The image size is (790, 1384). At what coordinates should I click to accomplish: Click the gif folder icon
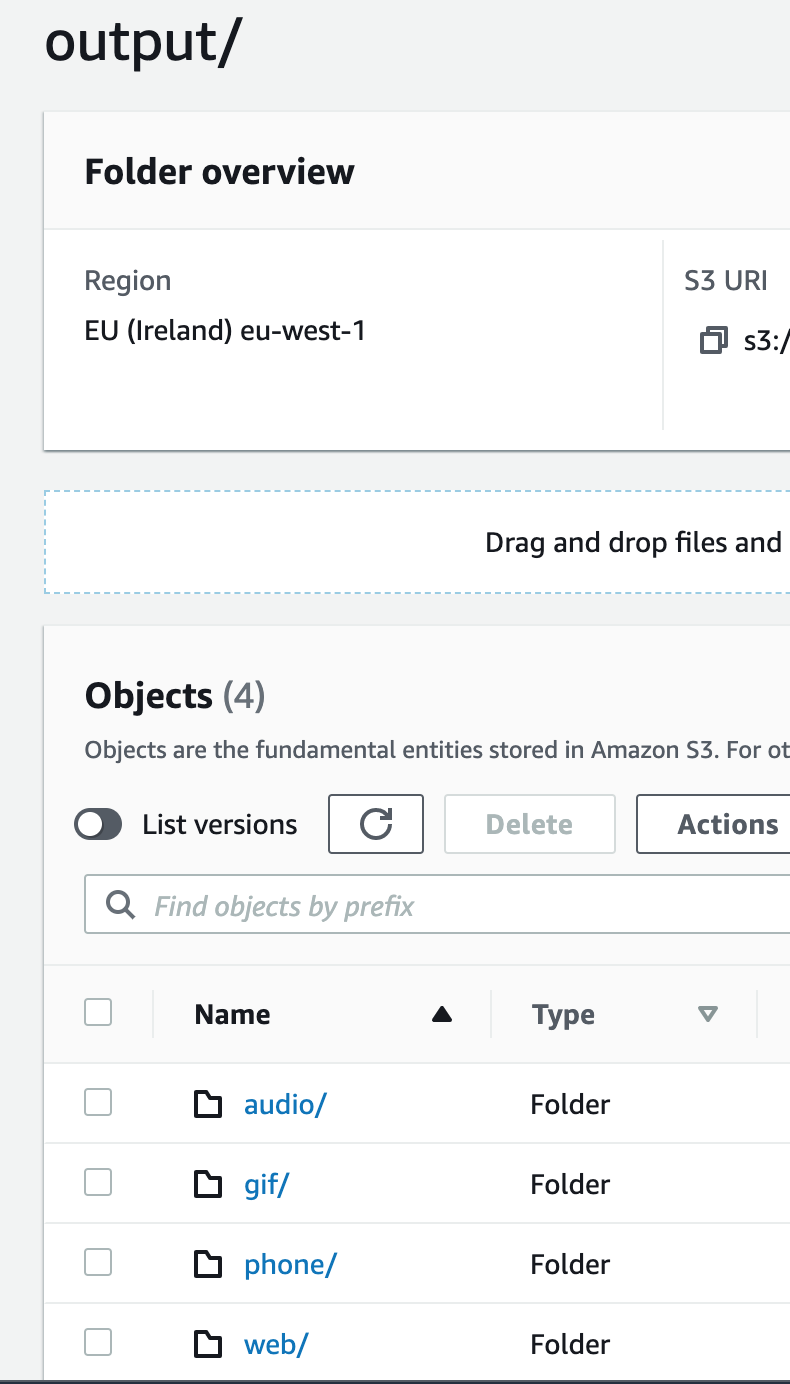[207, 1184]
